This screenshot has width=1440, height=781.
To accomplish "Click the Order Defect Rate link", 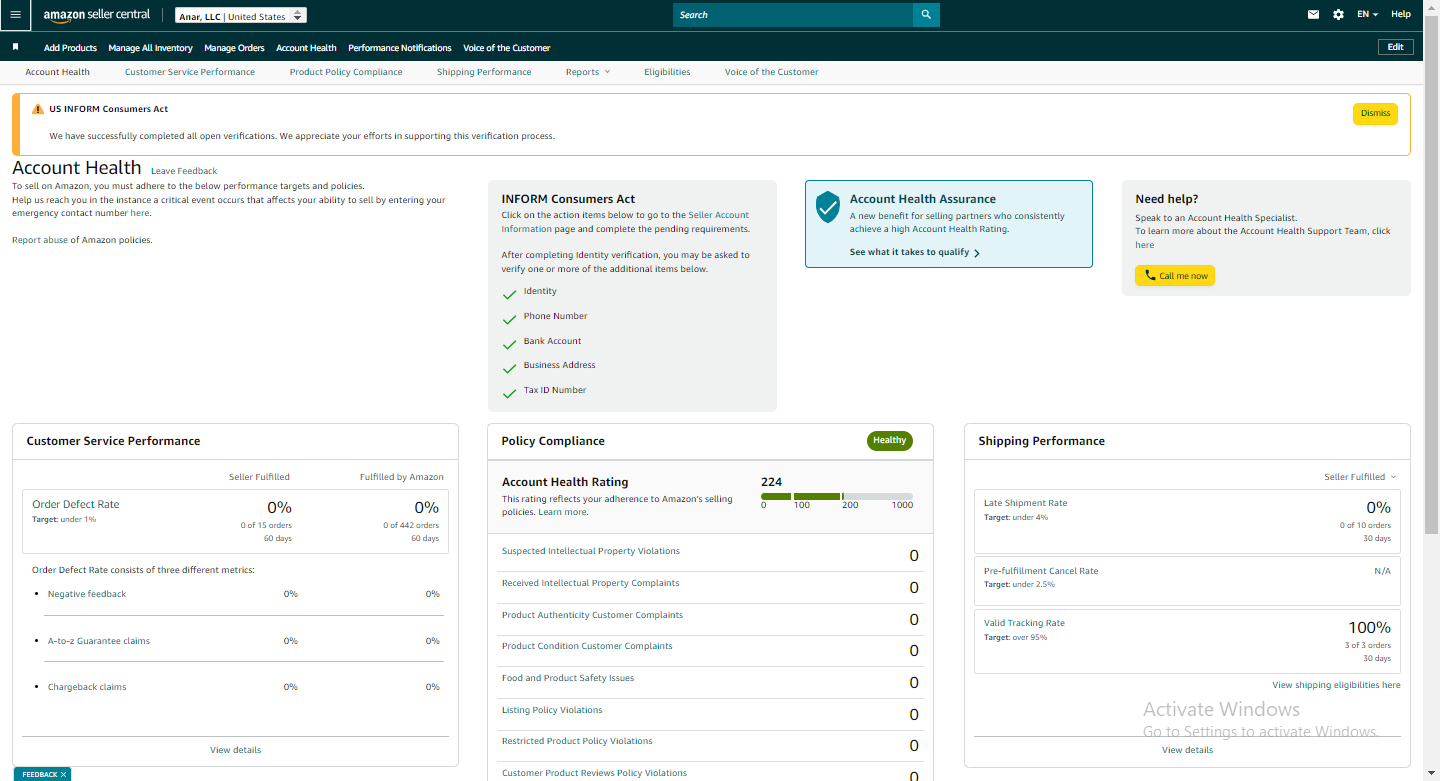I will click(75, 504).
